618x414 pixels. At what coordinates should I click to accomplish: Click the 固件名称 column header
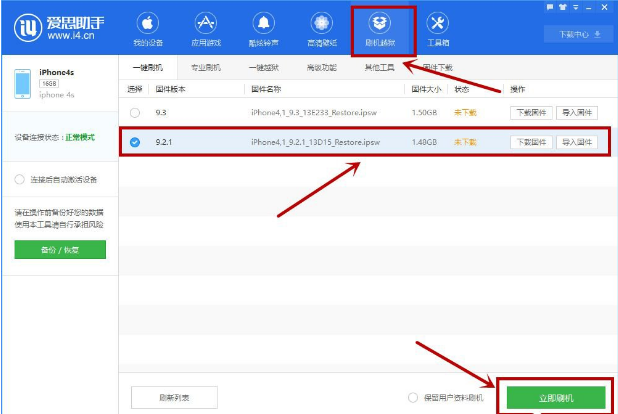point(266,90)
